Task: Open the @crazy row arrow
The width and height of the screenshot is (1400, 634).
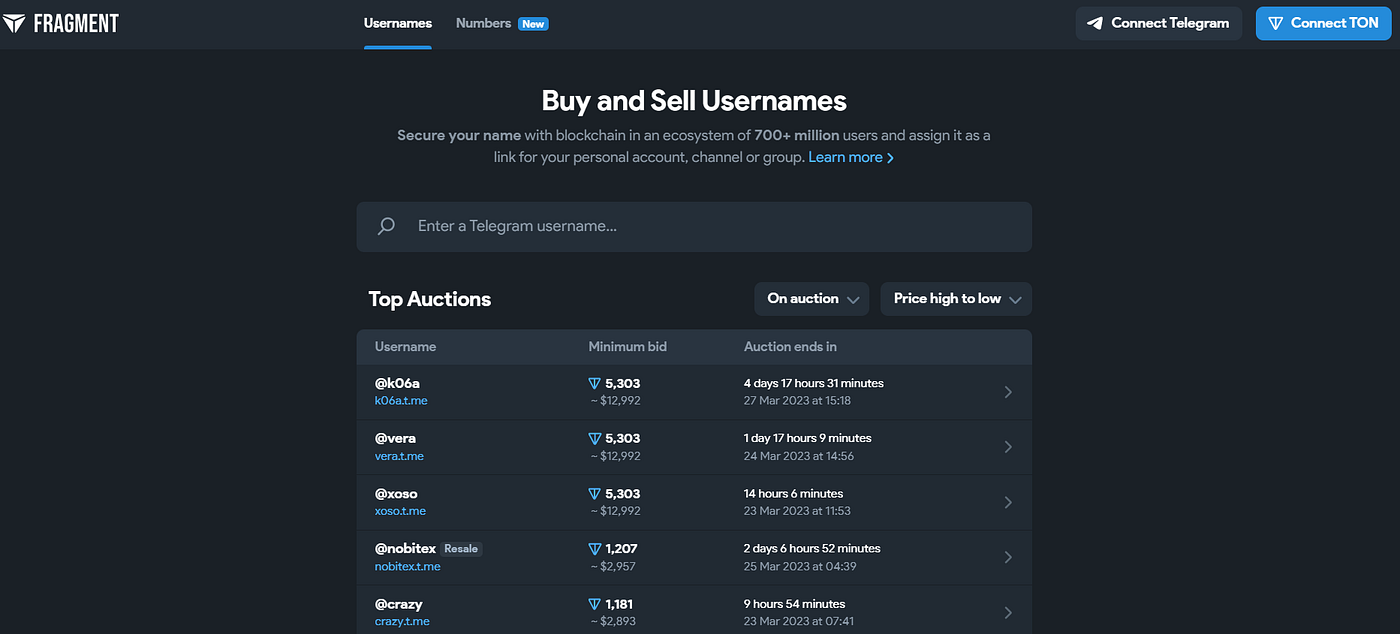Action: coord(1008,612)
